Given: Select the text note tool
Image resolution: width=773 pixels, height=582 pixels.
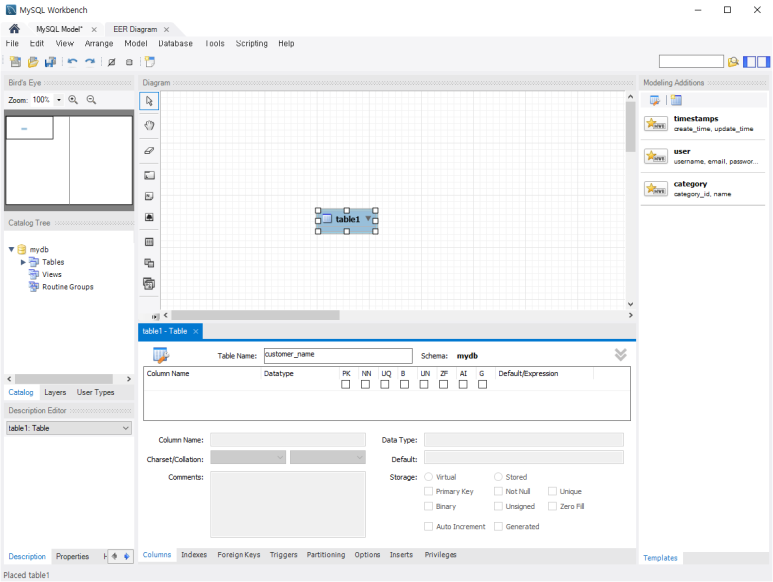Looking at the screenshot, I should tap(149, 196).
